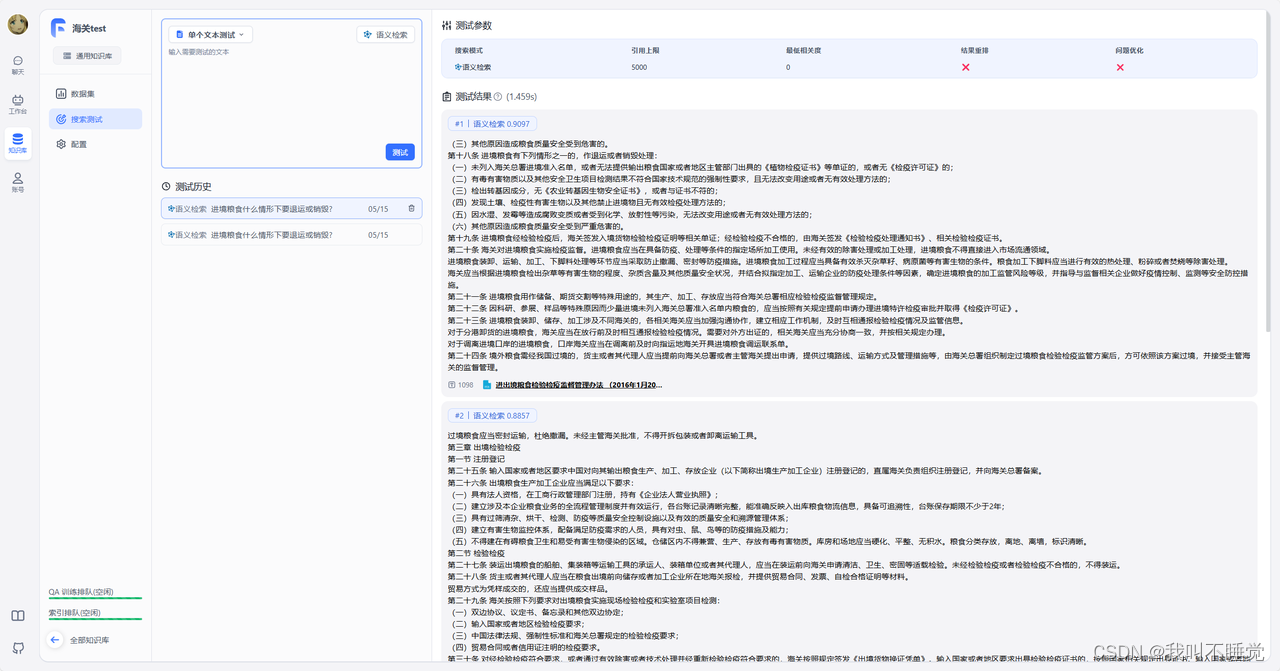Open 配置 settings in the left menu
Screen dimensions: 1280x671
coord(78,144)
